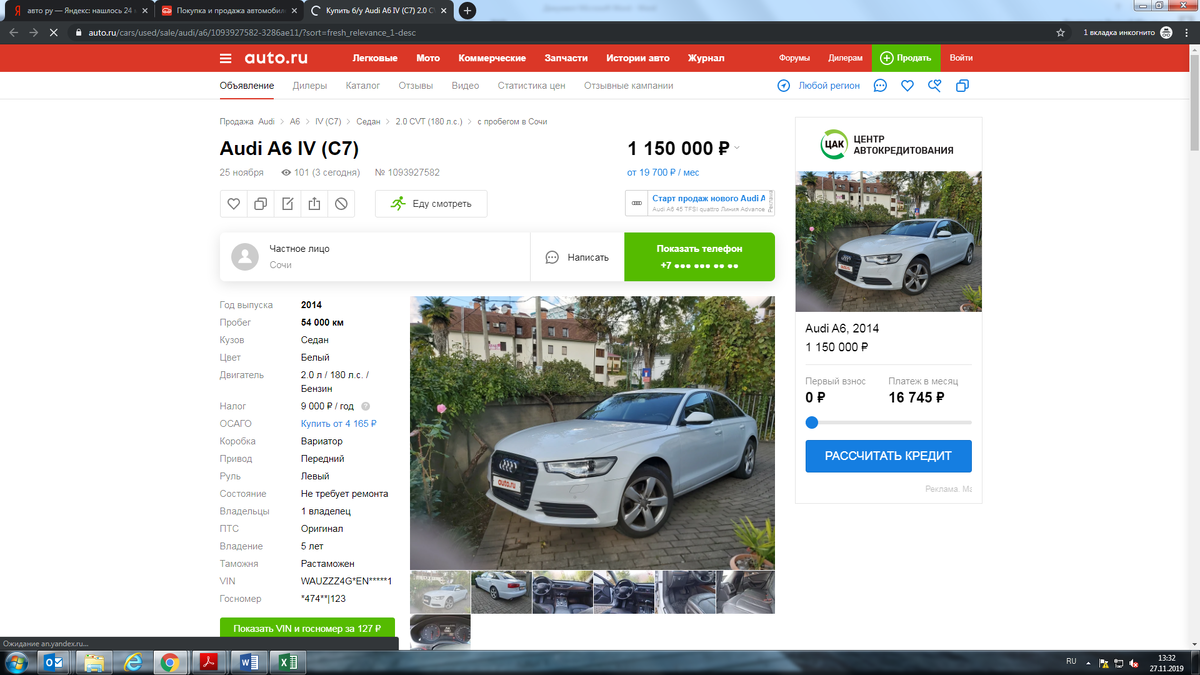1200x675 pixels.
Task: Click the Купить от 4 165 ₽ OSAGO link
Action: point(339,424)
